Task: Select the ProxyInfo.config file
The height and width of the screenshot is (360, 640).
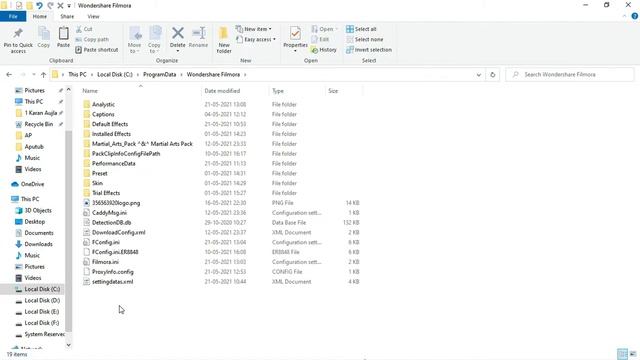Action: coord(113,272)
